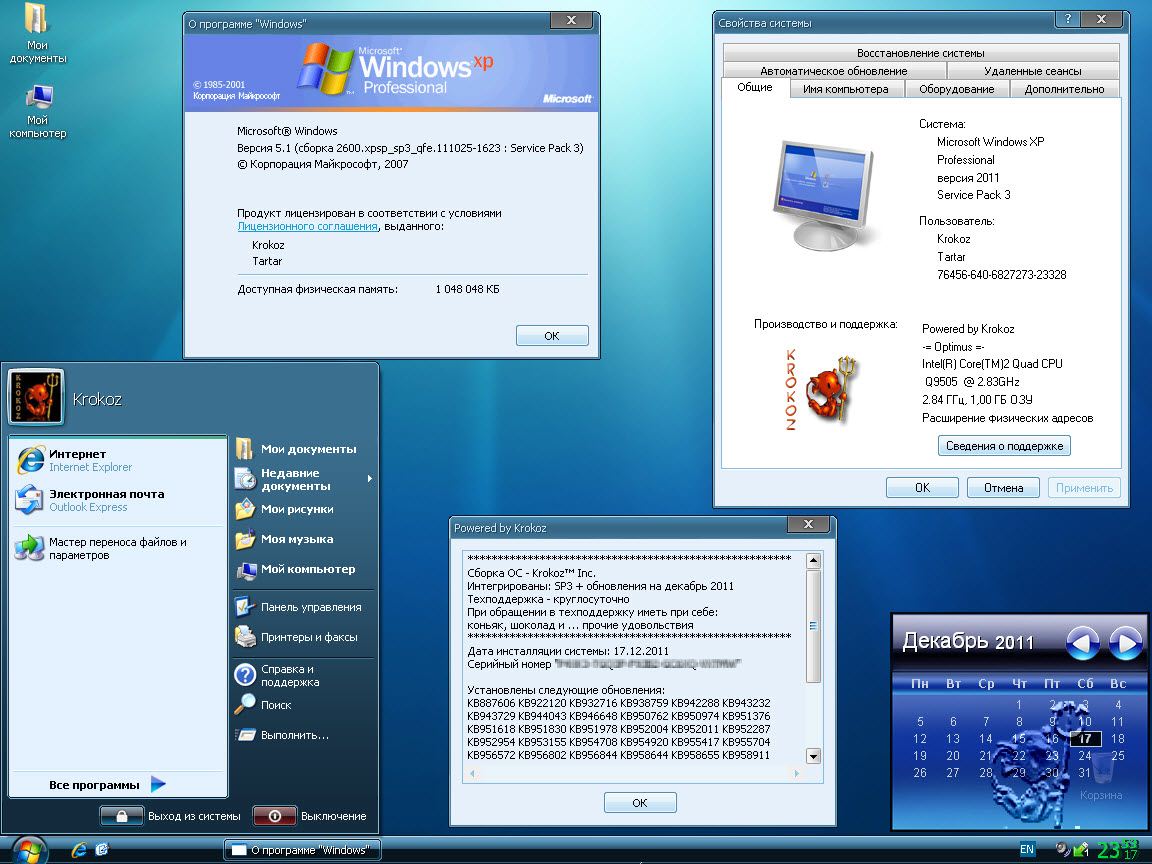Open Мой компьютер desktop icon
This screenshot has height=864, width=1152.
pyautogui.click(x=38, y=110)
